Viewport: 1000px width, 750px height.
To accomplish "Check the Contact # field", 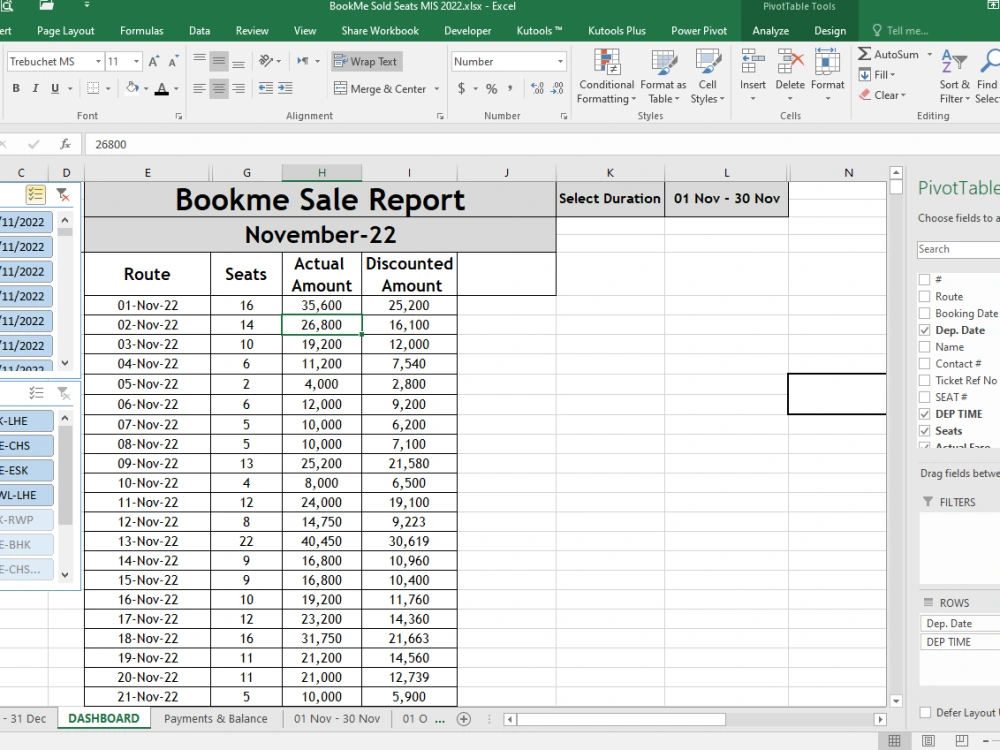I will tap(925, 364).
